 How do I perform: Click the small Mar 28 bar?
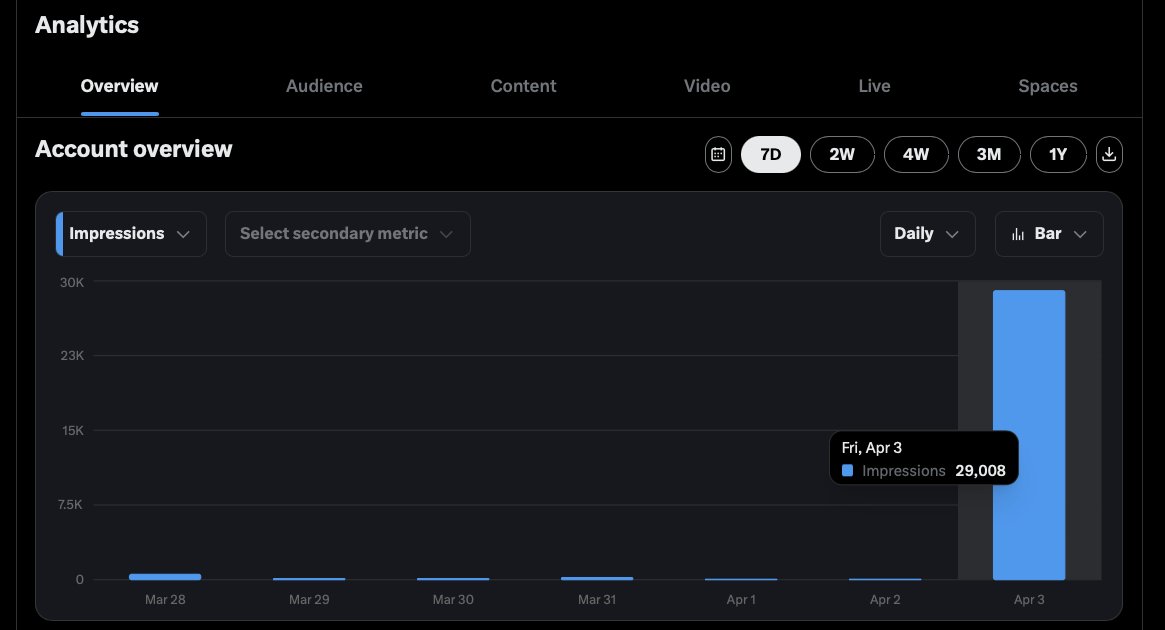click(165, 577)
